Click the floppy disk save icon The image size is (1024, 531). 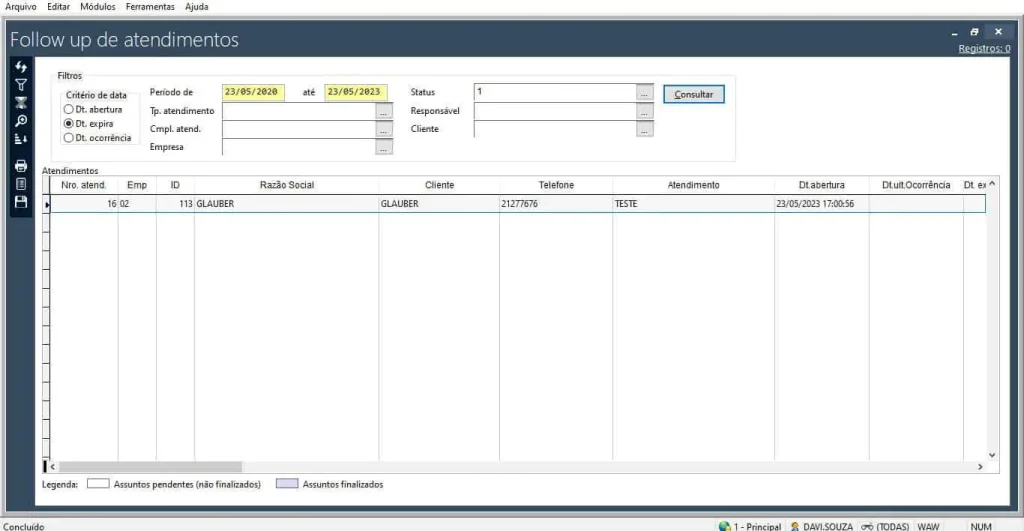[21, 202]
